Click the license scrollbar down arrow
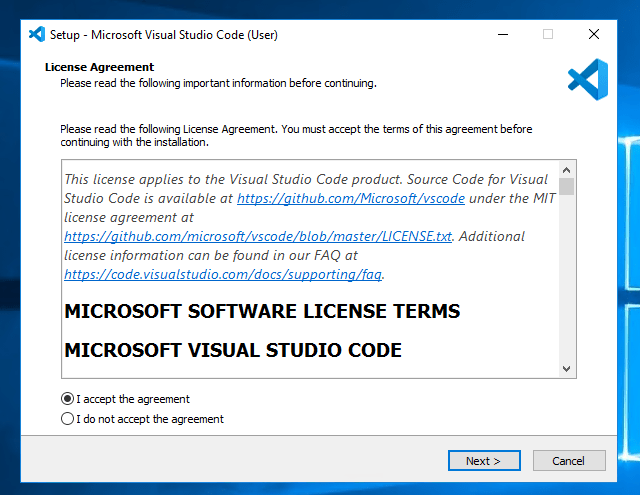The image size is (640, 495). 566,369
